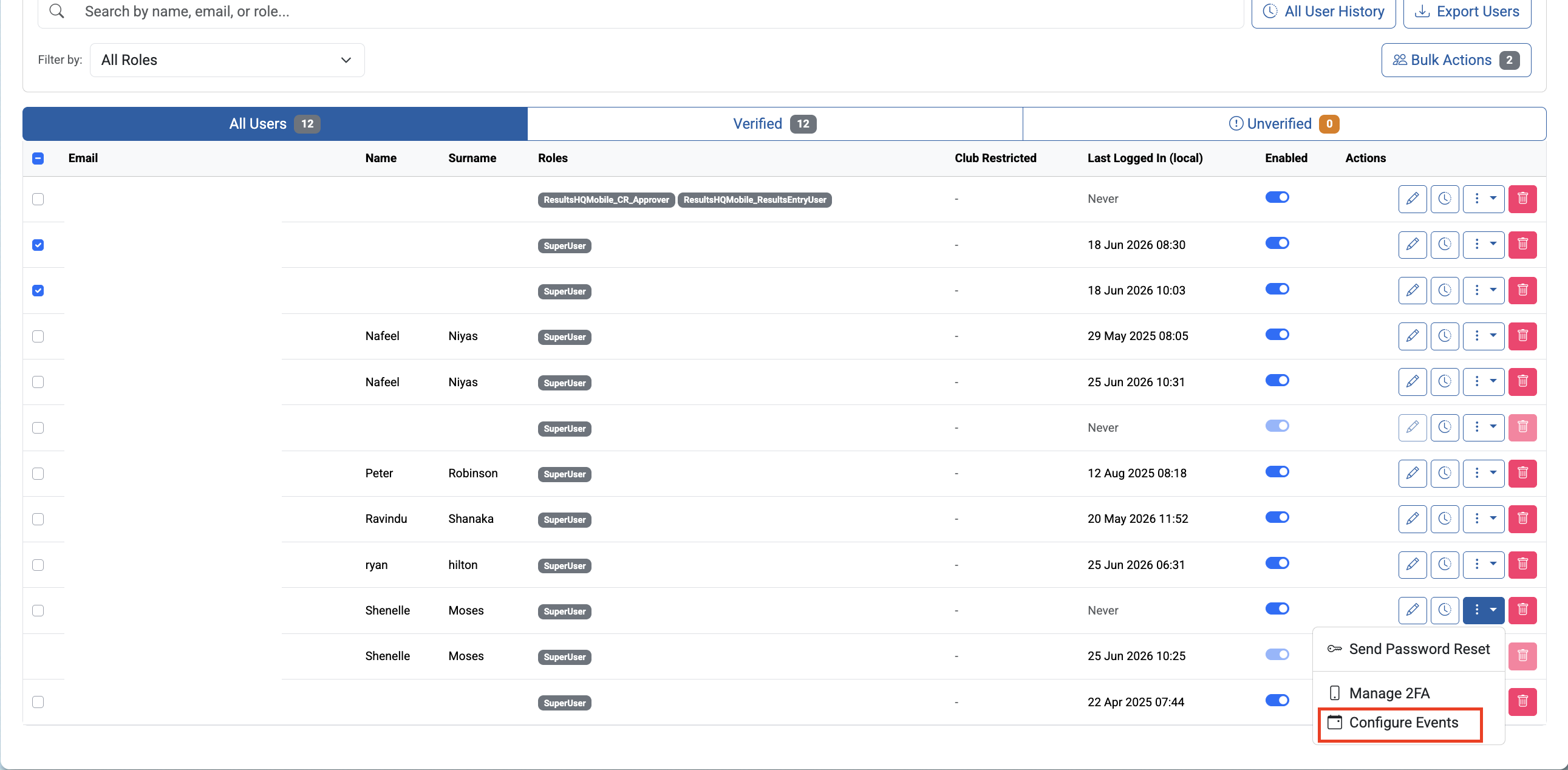This screenshot has width=1568, height=770.
Task: Close the open actions dropdown for Shenelle Moses
Action: [1484, 610]
